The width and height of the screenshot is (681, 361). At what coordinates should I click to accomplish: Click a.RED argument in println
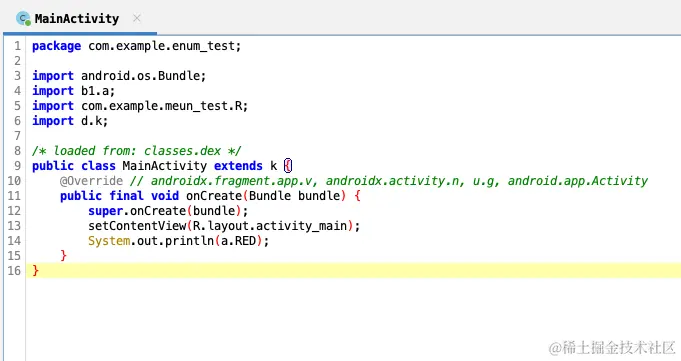(x=238, y=241)
